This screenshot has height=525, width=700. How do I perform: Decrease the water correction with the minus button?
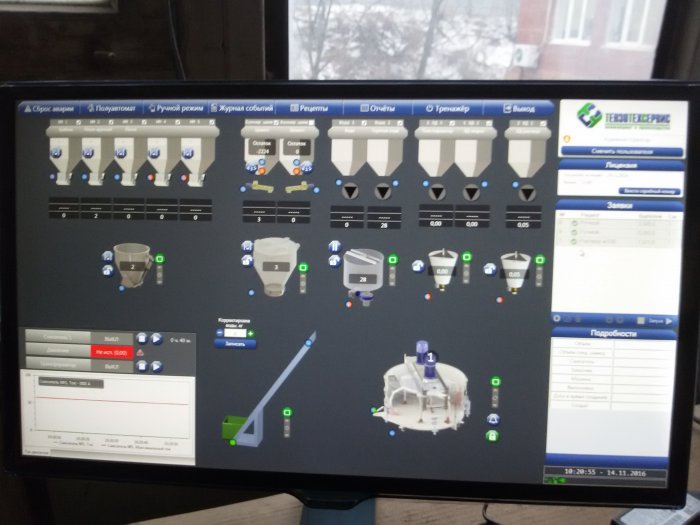(x=220, y=333)
